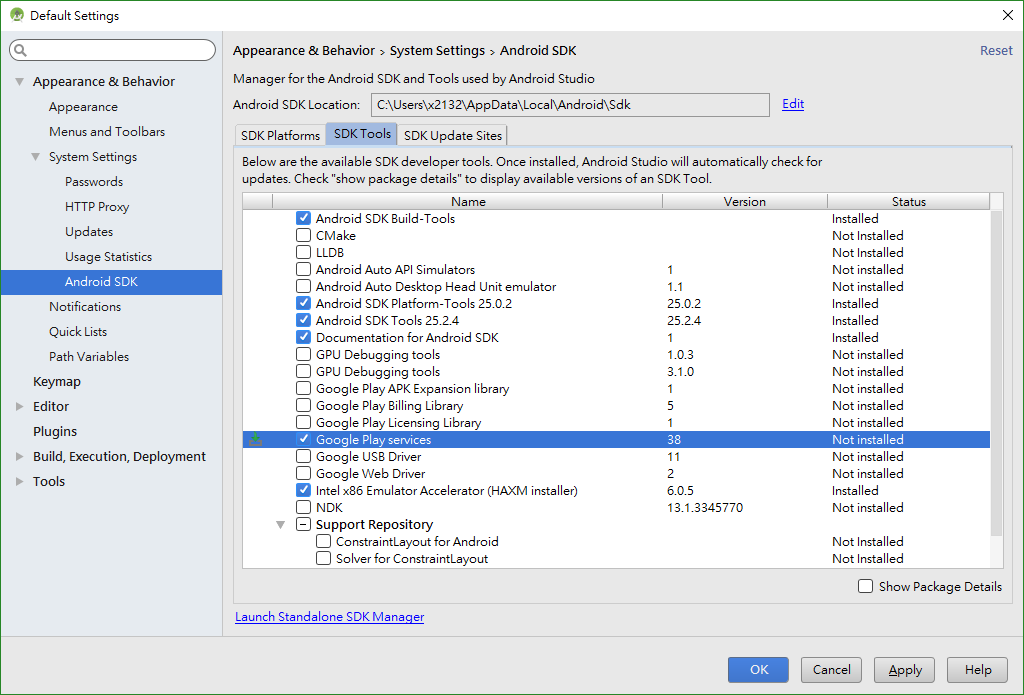Switch to the SDK Platforms tab
Viewport: 1024px width, 695px height.
tap(280, 135)
